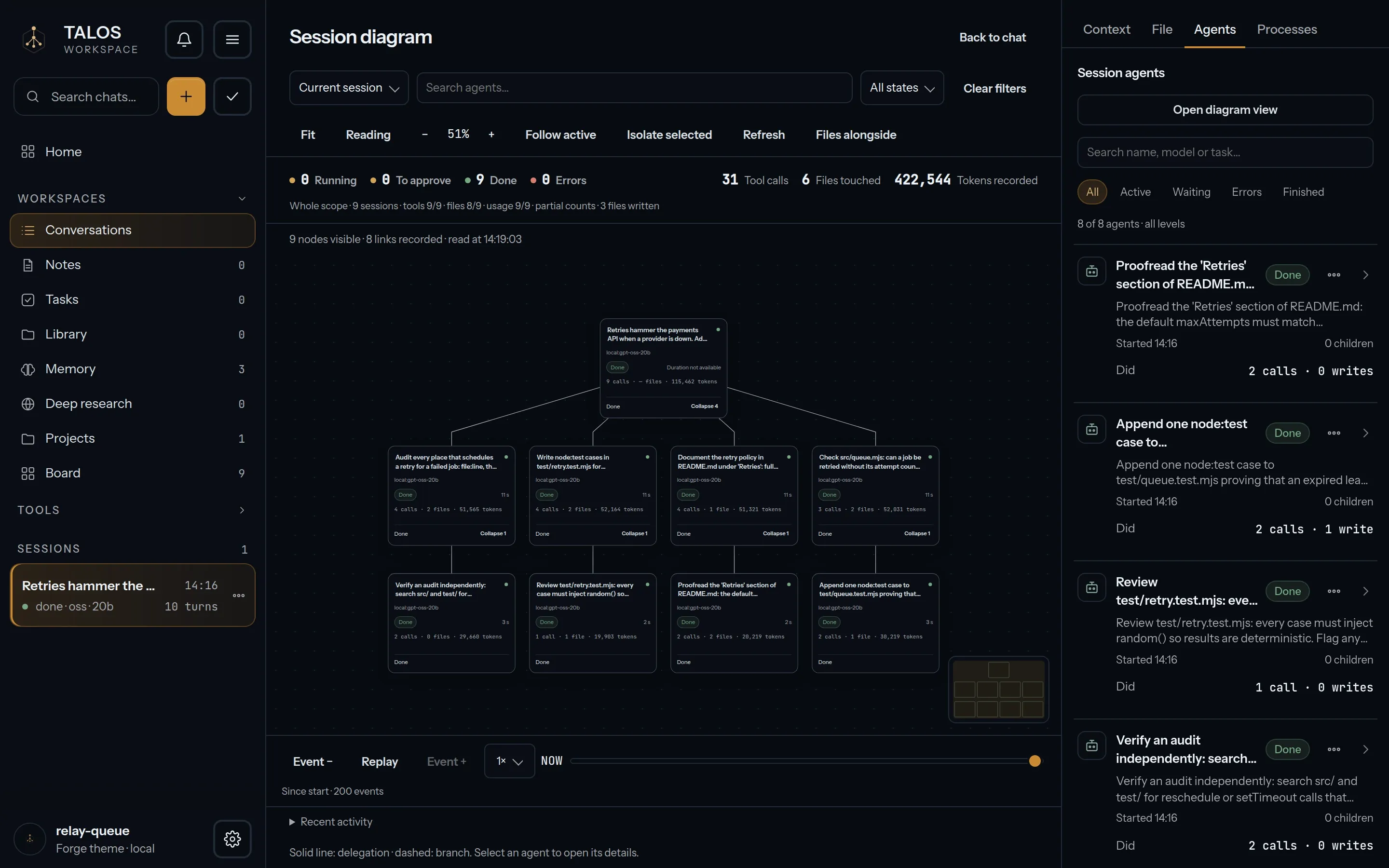Zoom out diagram with minus button

pos(425,135)
